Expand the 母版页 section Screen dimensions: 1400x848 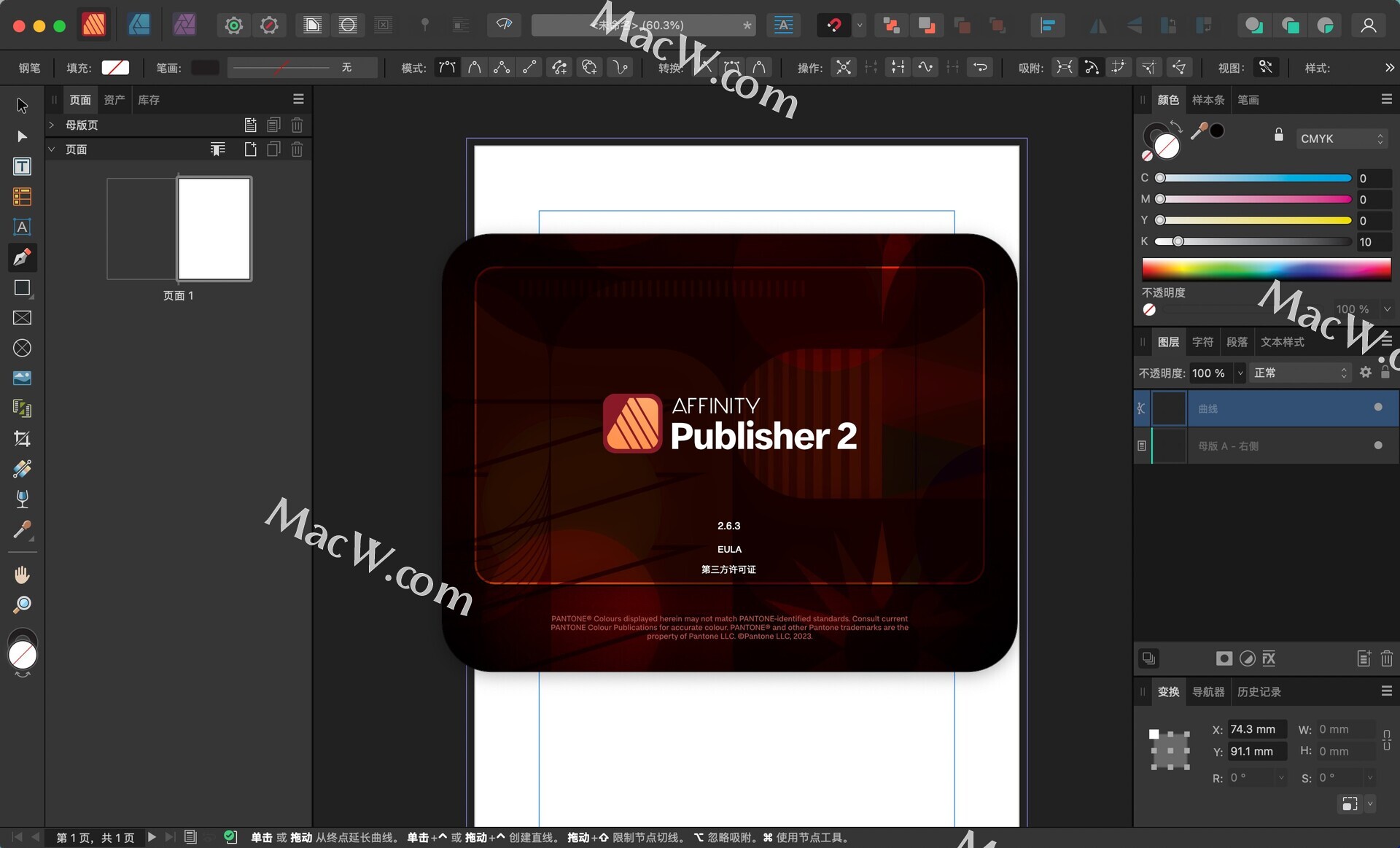(52, 125)
